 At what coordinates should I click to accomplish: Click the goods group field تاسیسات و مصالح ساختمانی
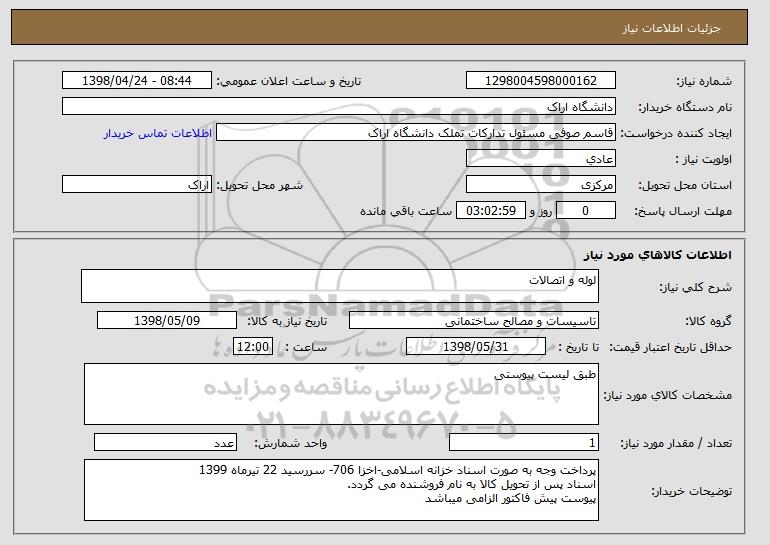[474, 321]
